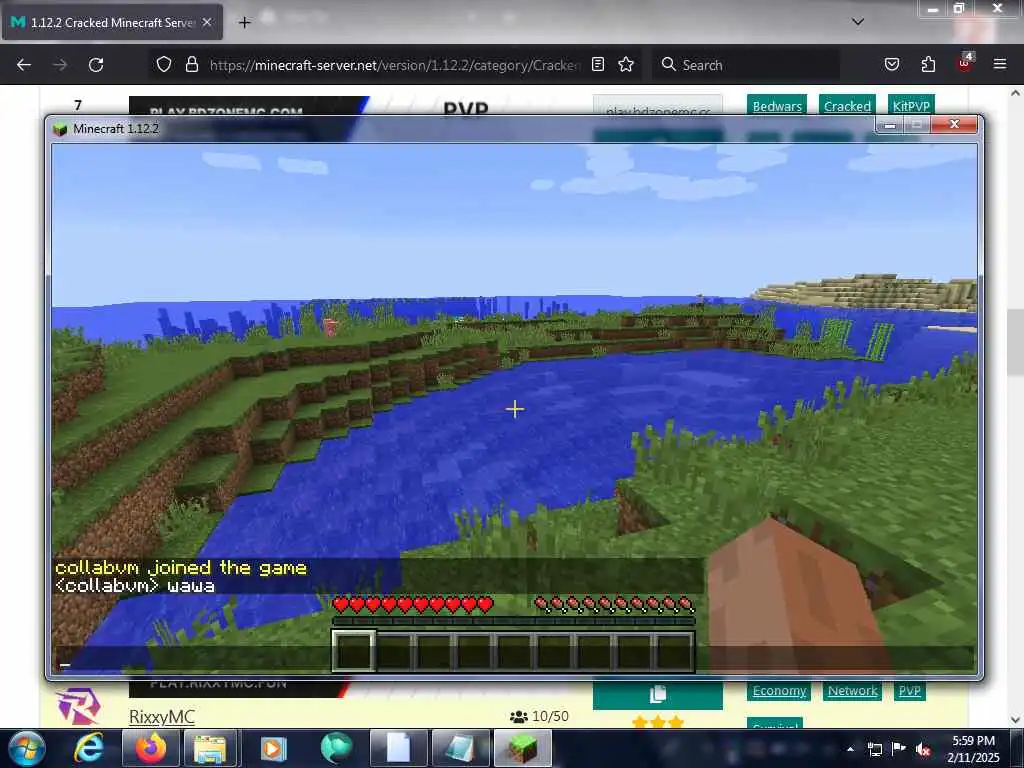Screen dimensions: 1024x768
Task: Click the padlock site security icon
Action: click(191, 64)
